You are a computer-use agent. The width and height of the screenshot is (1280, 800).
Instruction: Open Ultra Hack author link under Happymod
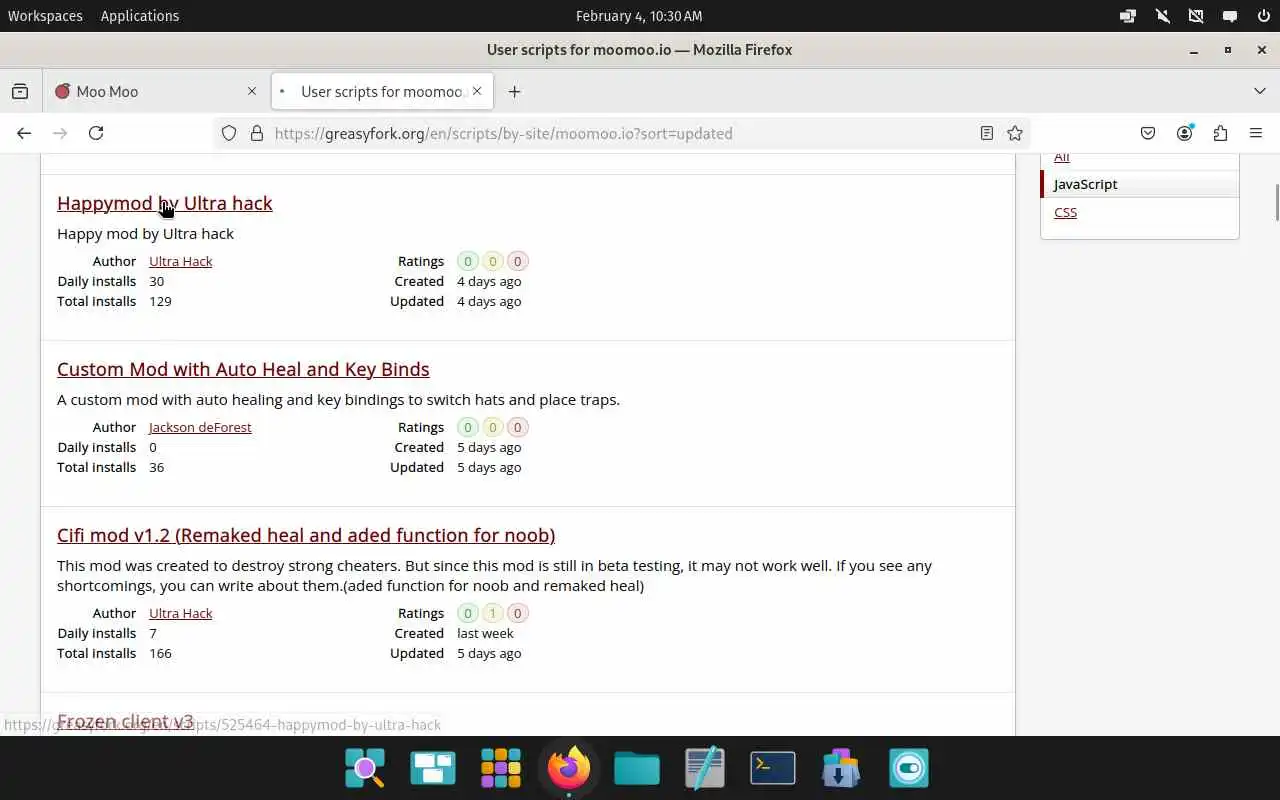(181, 261)
